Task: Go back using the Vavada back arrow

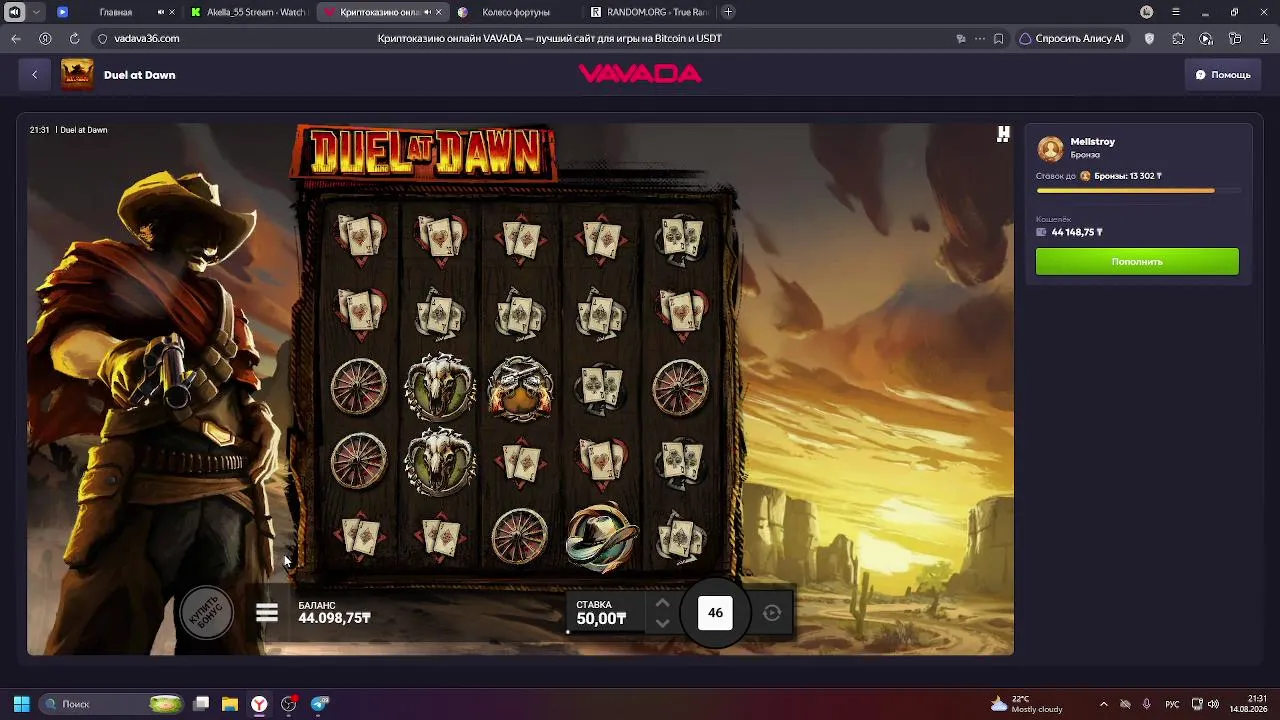Action: click(x=34, y=75)
